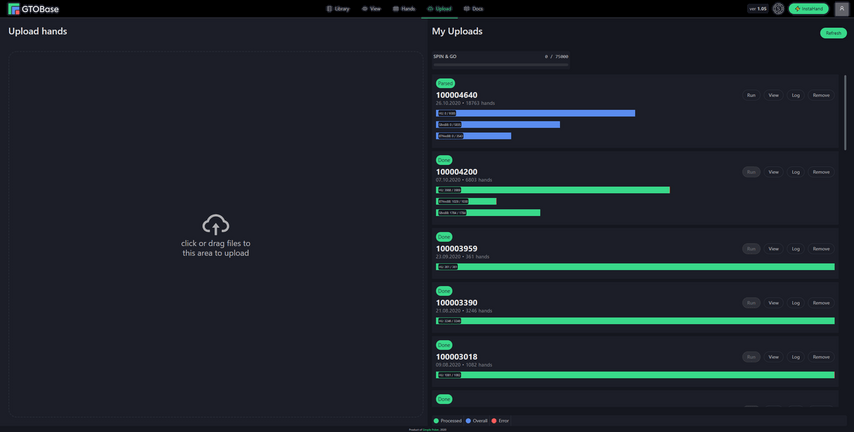Image resolution: width=854 pixels, height=432 pixels.
Task: Click the GTOBase logo
Action: pyautogui.click(x=33, y=9)
